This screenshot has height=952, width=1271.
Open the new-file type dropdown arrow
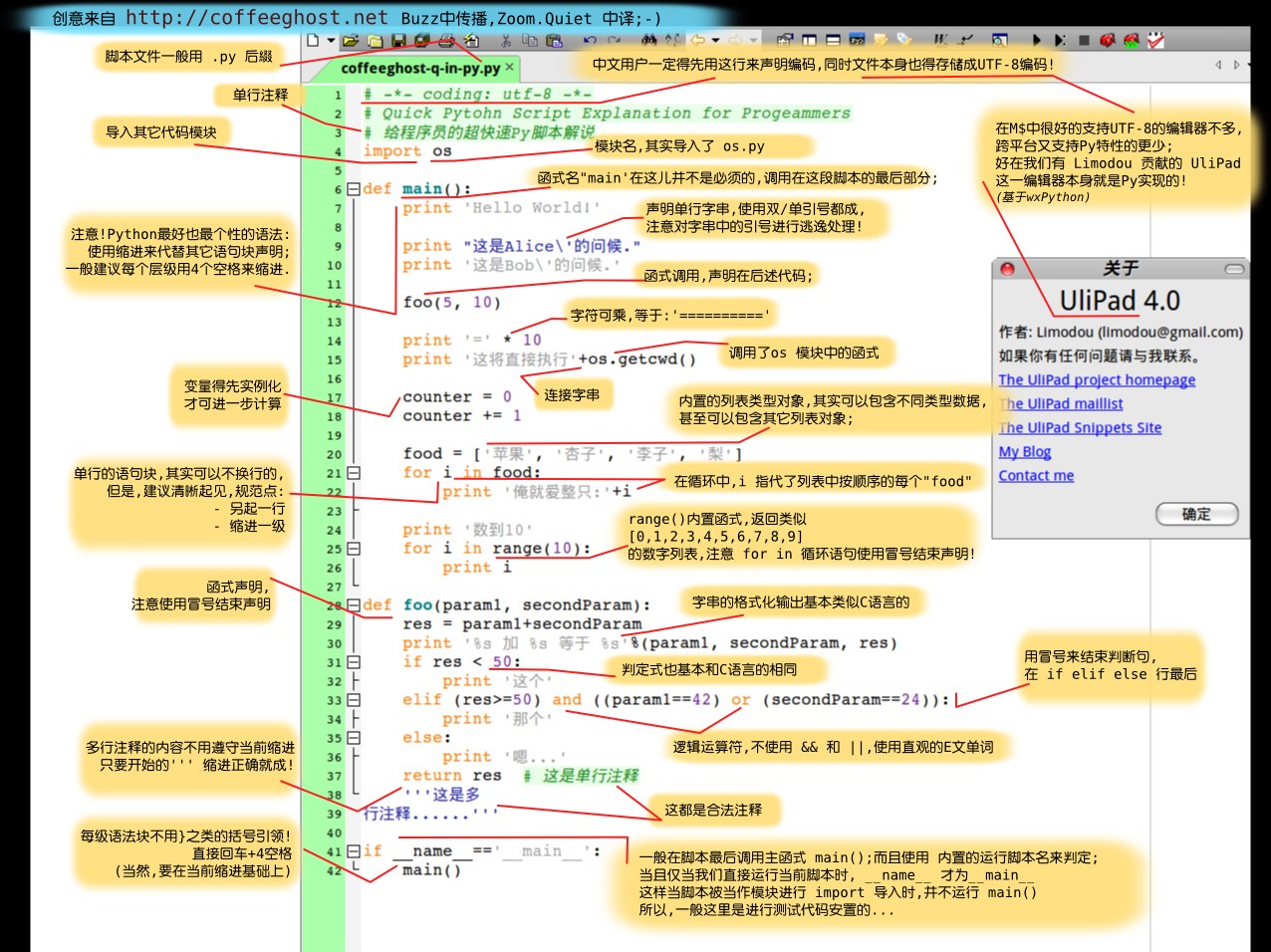[x=332, y=40]
